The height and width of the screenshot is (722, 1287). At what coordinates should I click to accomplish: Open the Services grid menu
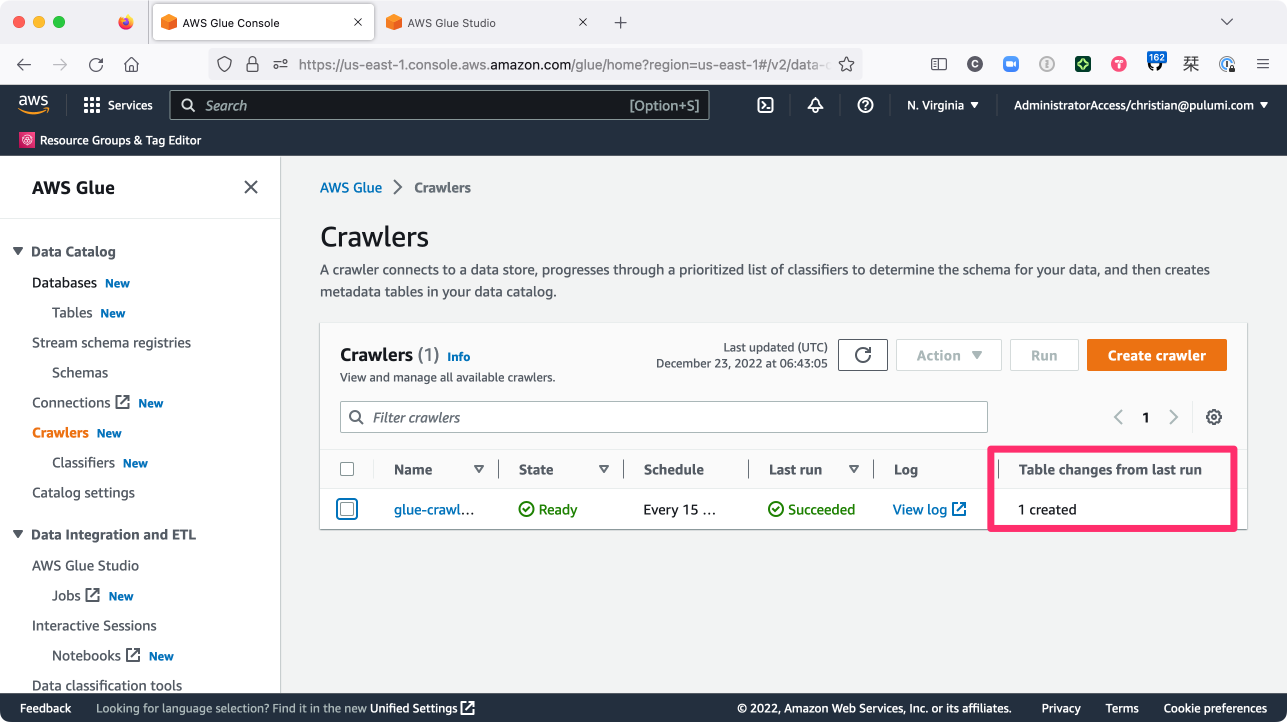pos(118,105)
